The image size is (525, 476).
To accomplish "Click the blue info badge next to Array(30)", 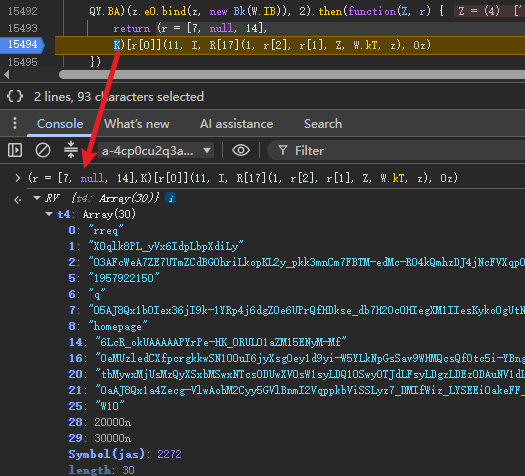I will tap(171, 198).
